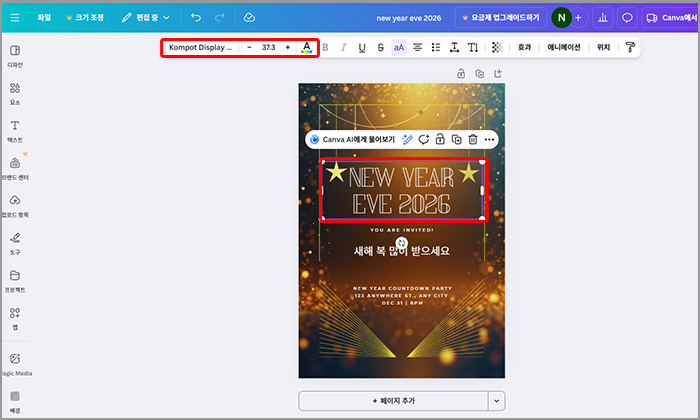
Task: Open the Kompot Display font dropdown
Action: 200,47
